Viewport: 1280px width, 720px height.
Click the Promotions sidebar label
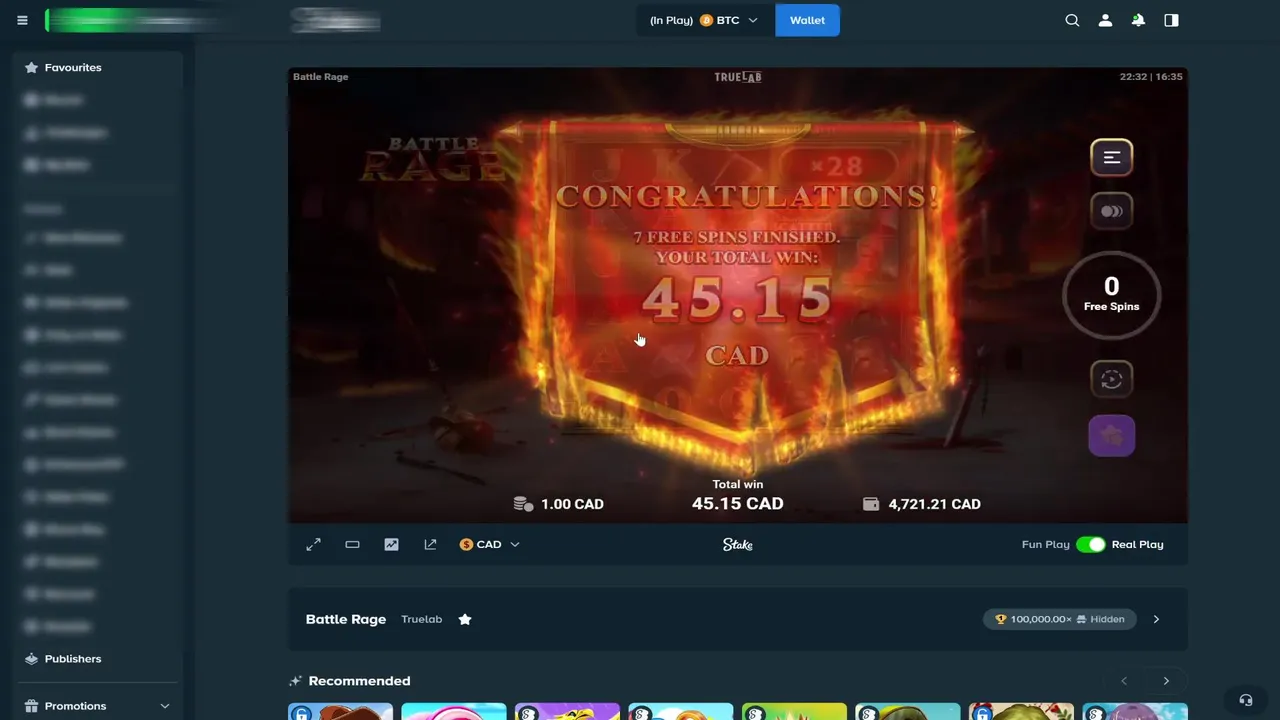click(x=75, y=706)
